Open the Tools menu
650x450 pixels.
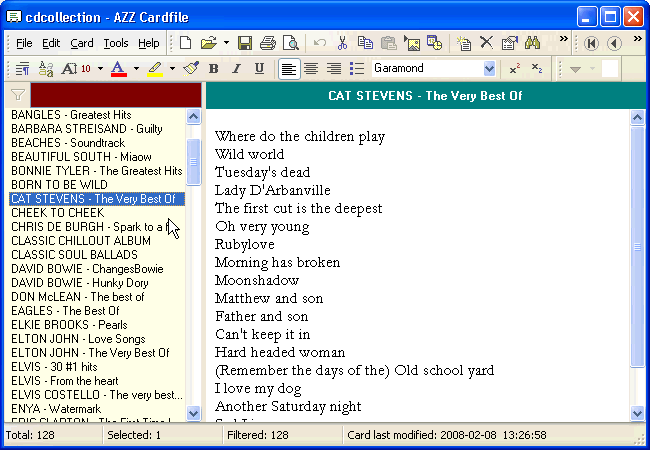click(116, 43)
